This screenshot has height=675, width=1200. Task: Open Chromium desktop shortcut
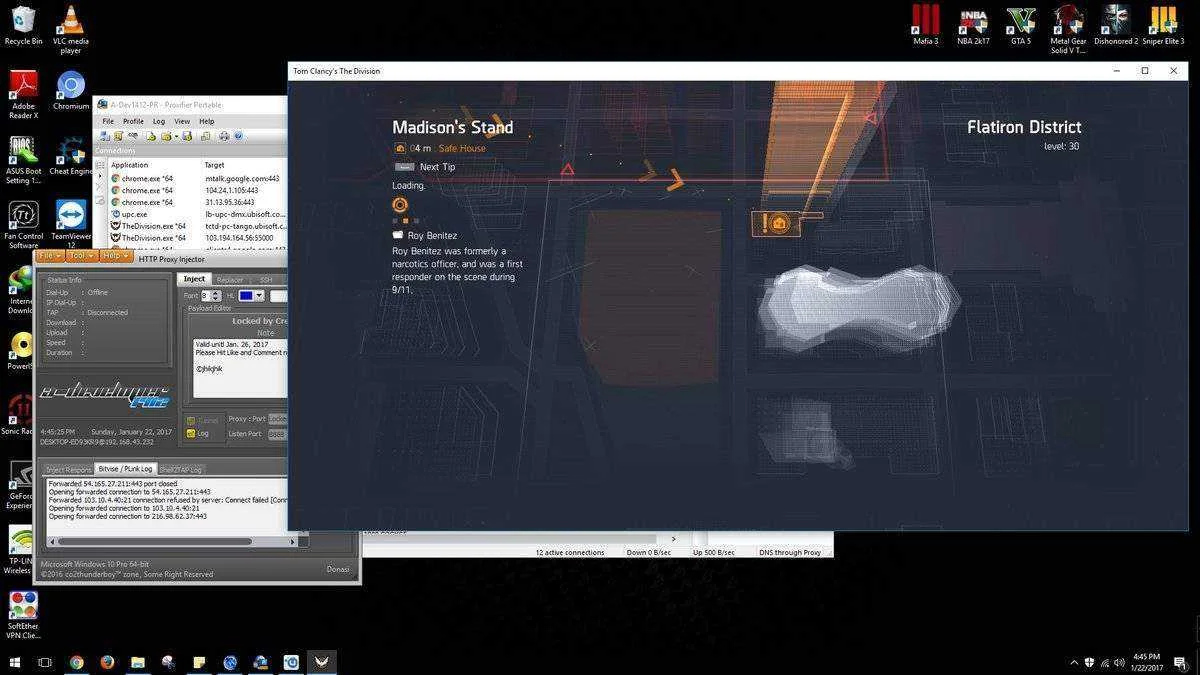click(x=70, y=90)
